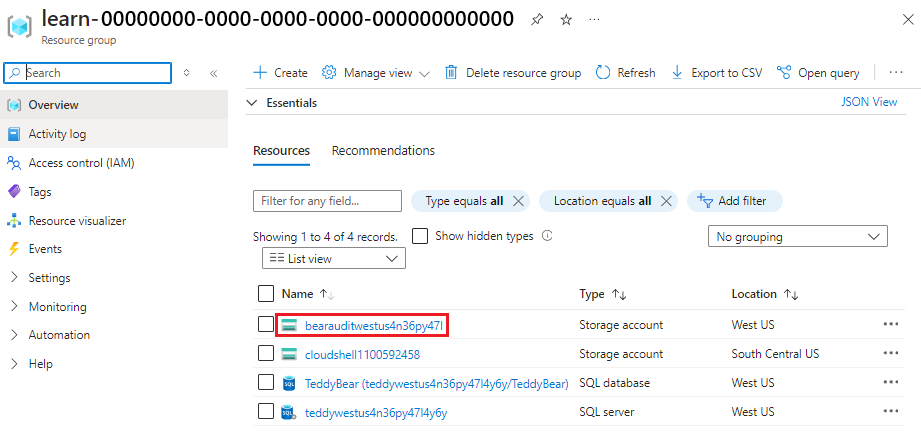Open bearauditwestus4n36py47l storage account
This screenshot has height=432, width=921.
373,325
